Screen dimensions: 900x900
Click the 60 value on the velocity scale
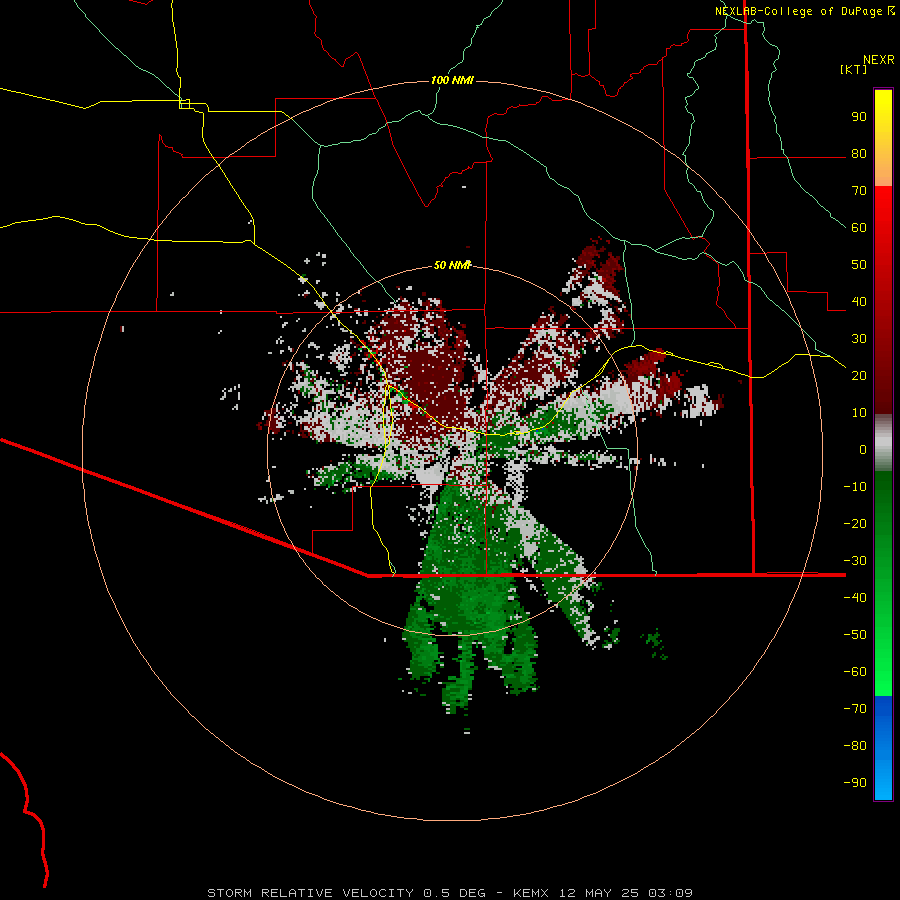click(859, 228)
